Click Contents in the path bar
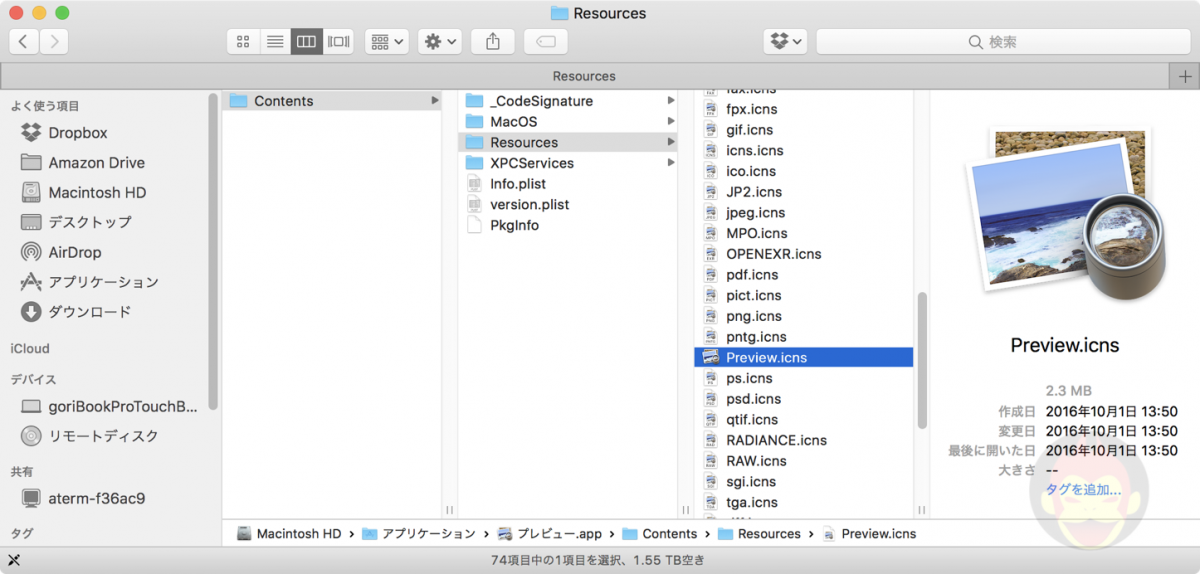This screenshot has height=574, width=1200. [660, 534]
